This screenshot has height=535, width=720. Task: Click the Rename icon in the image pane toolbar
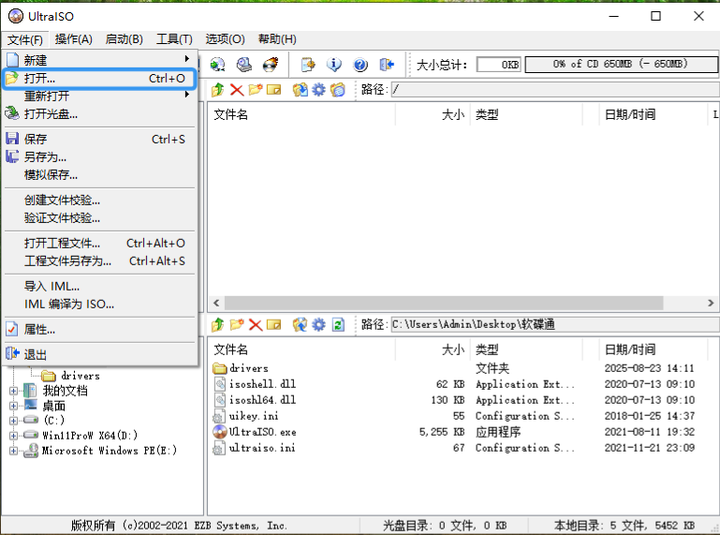tap(274, 90)
